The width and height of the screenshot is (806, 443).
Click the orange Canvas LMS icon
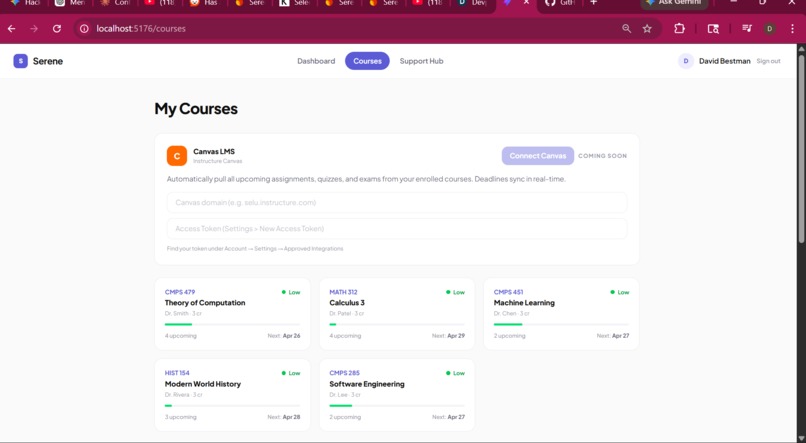click(x=177, y=156)
